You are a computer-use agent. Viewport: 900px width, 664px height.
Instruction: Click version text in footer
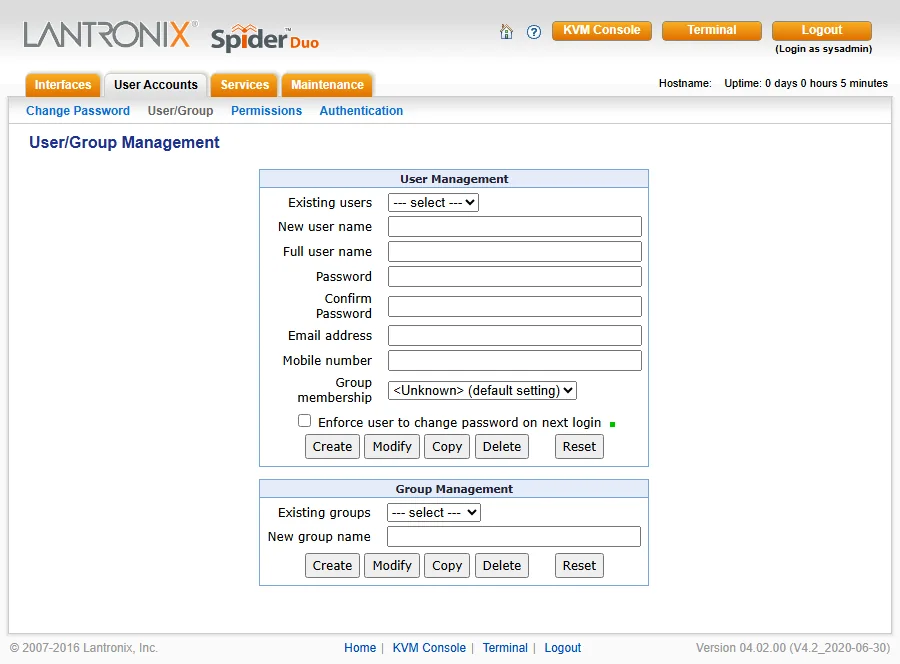(x=793, y=648)
